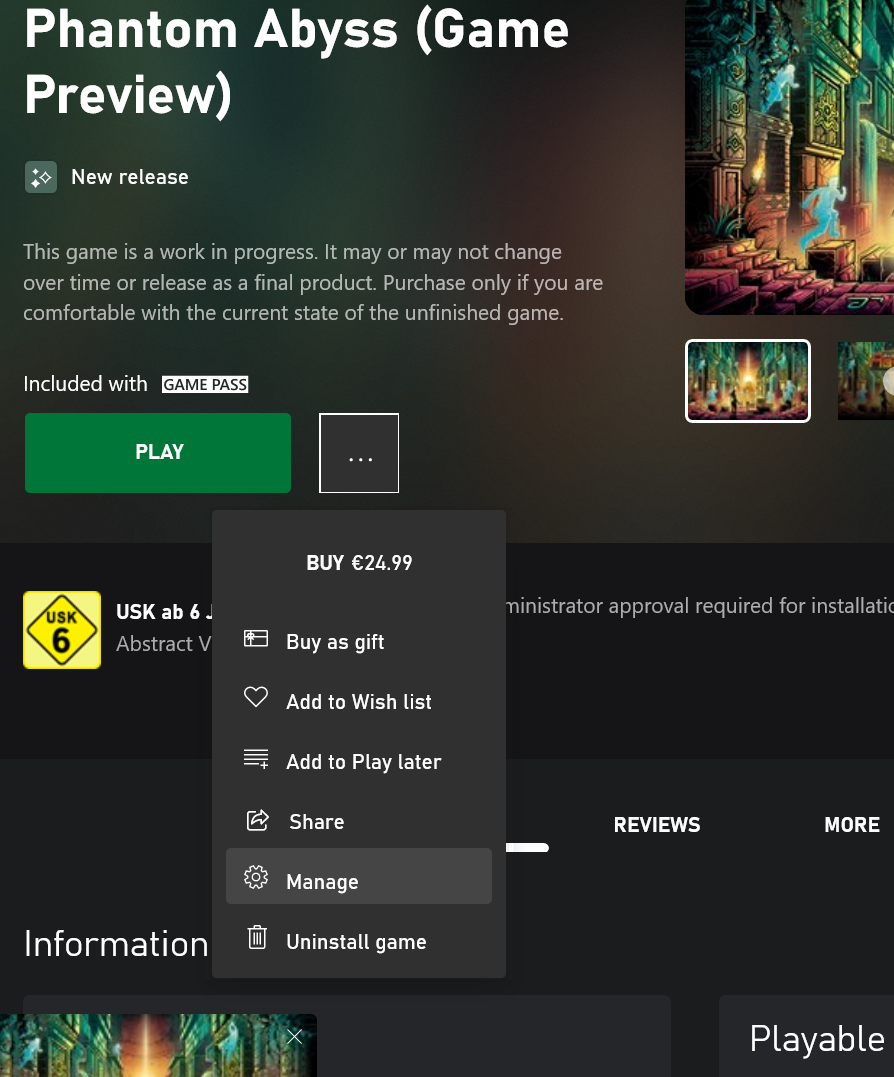Click the gift card icon
The height and width of the screenshot is (1077, 894).
256,639
